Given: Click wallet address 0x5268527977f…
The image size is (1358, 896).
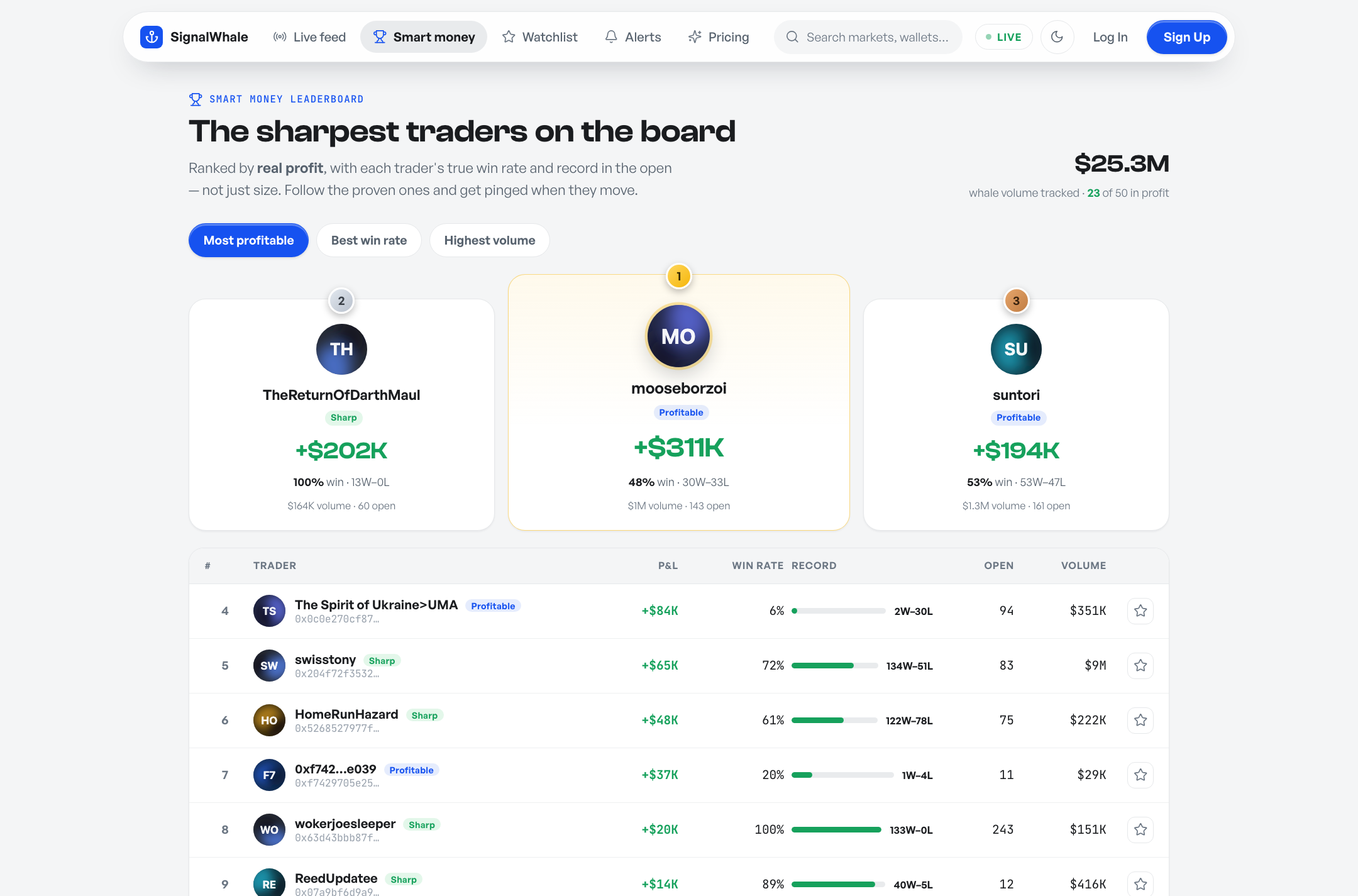Looking at the screenshot, I should 337,729.
